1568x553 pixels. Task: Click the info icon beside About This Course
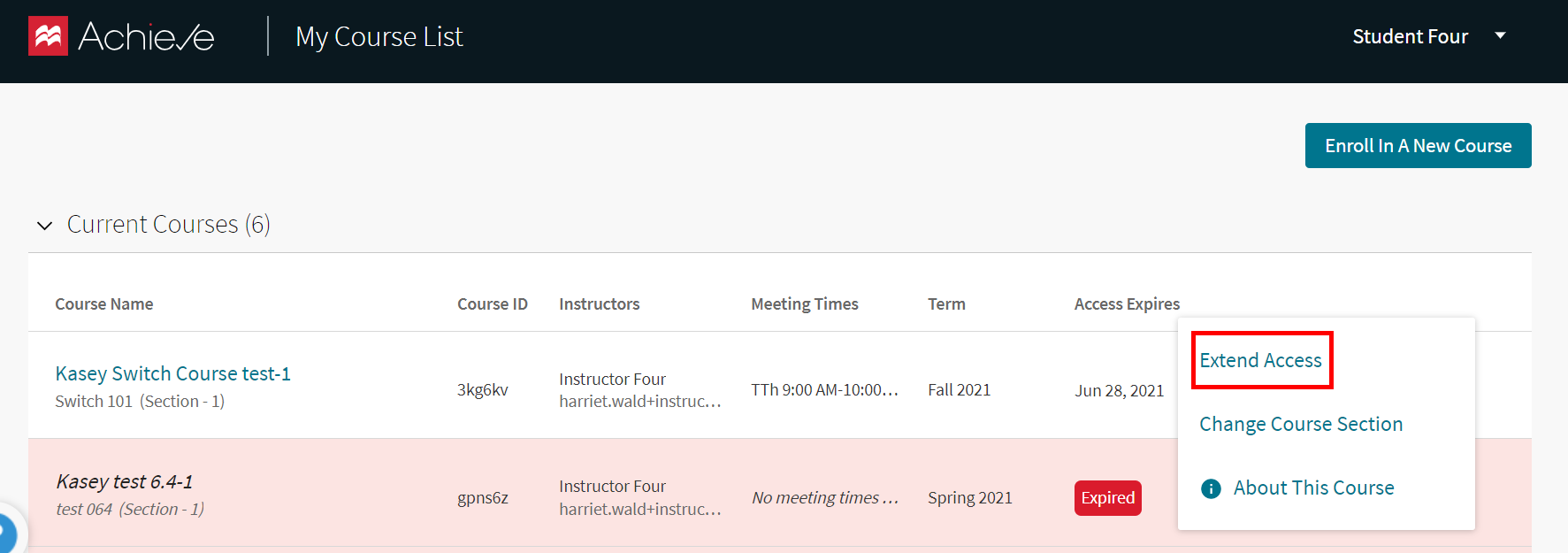coord(1211,488)
